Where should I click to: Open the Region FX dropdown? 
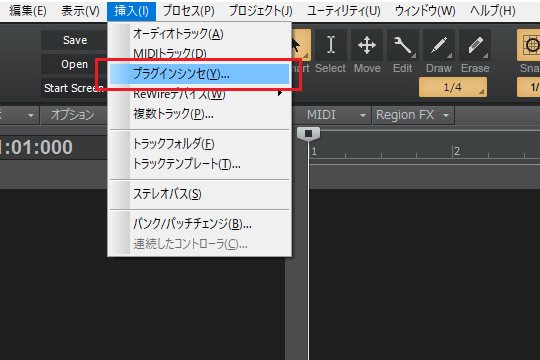point(413,115)
